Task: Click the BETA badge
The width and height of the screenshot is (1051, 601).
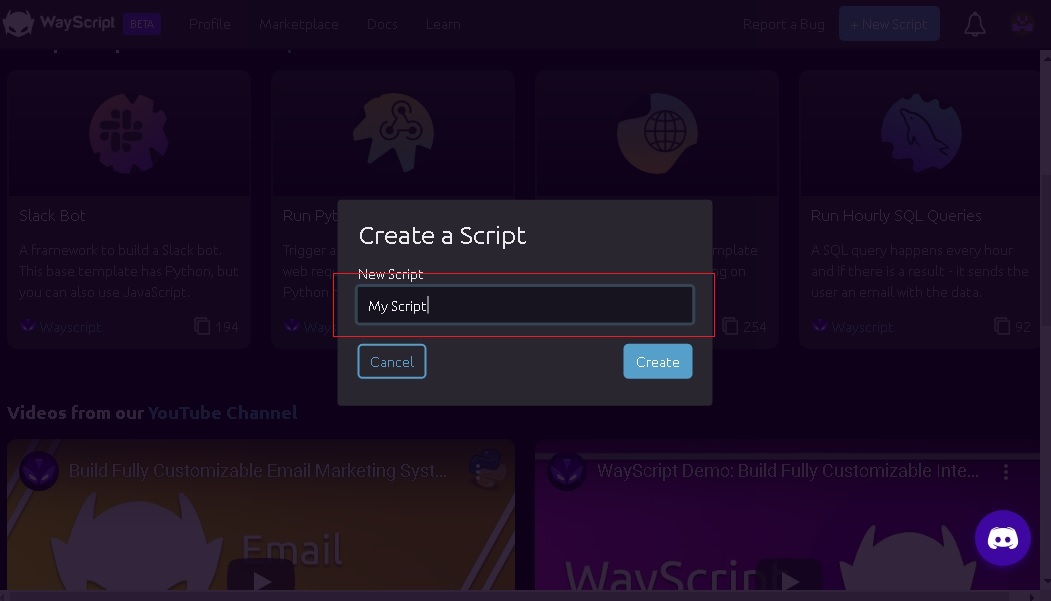Action: click(141, 23)
